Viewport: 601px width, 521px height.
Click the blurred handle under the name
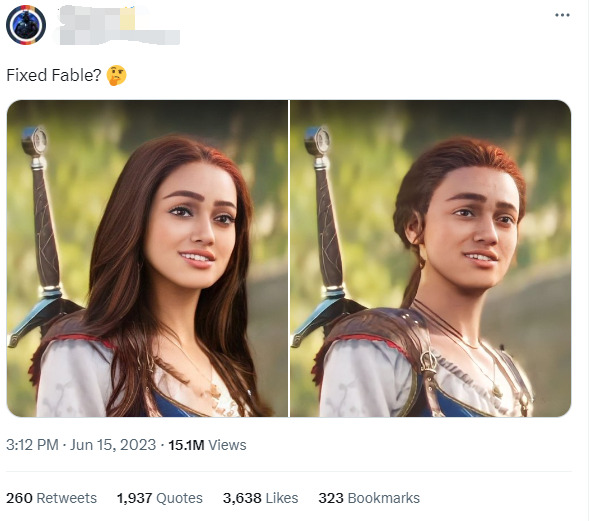[x=117, y=37]
